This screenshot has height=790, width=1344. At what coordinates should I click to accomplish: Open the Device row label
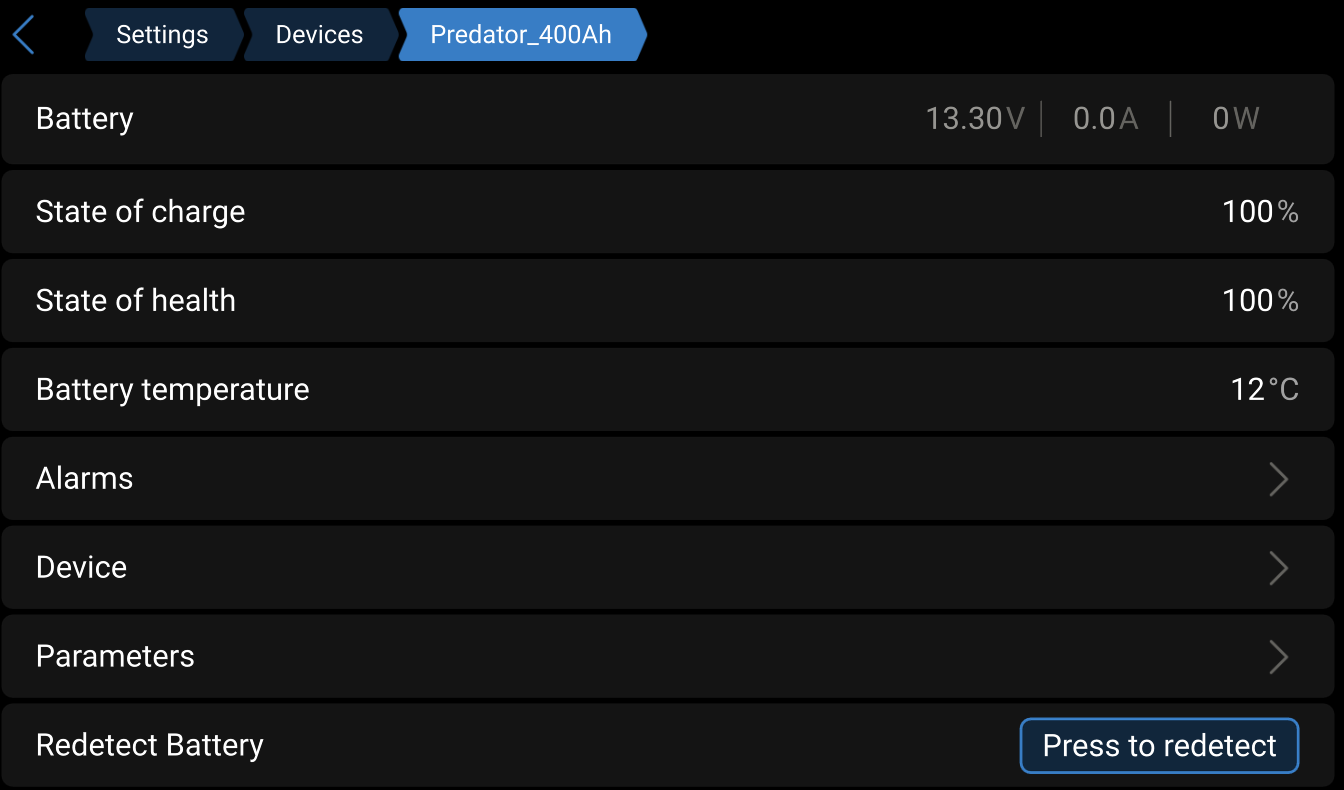[82, 568]
